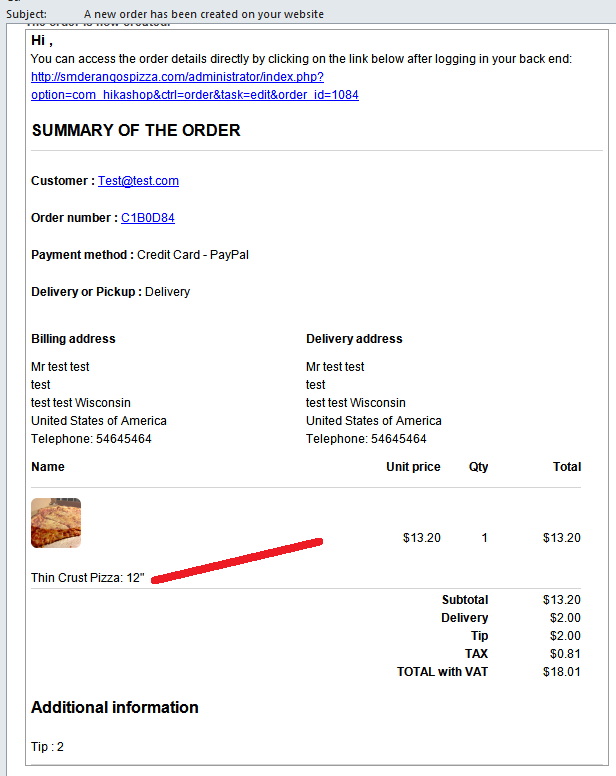Click the Credit Card - PayPal payment text

pyautogui.click(x=193, y=255)
